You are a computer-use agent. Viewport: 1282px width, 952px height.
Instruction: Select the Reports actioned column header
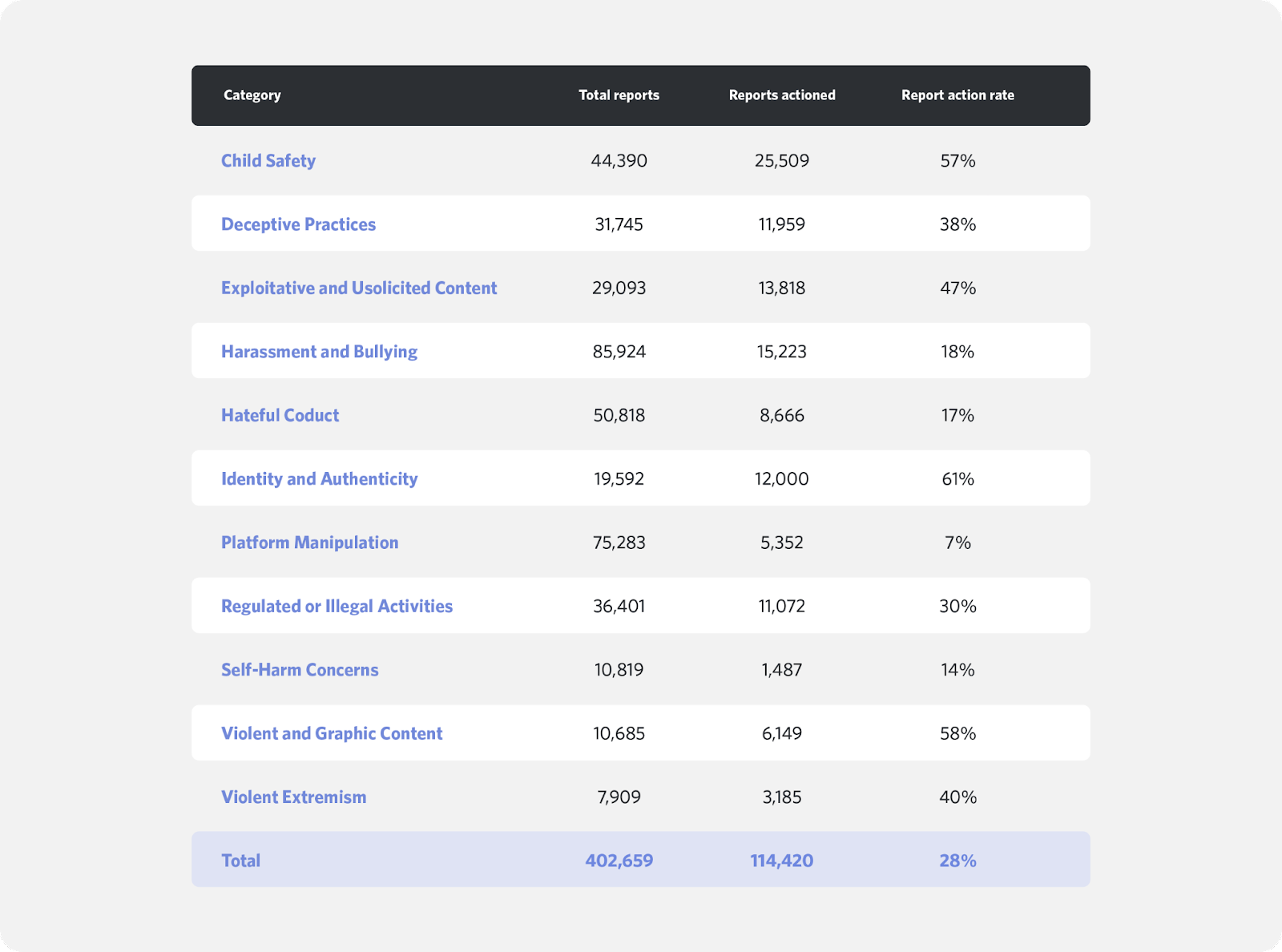click(x=781, y=95)
